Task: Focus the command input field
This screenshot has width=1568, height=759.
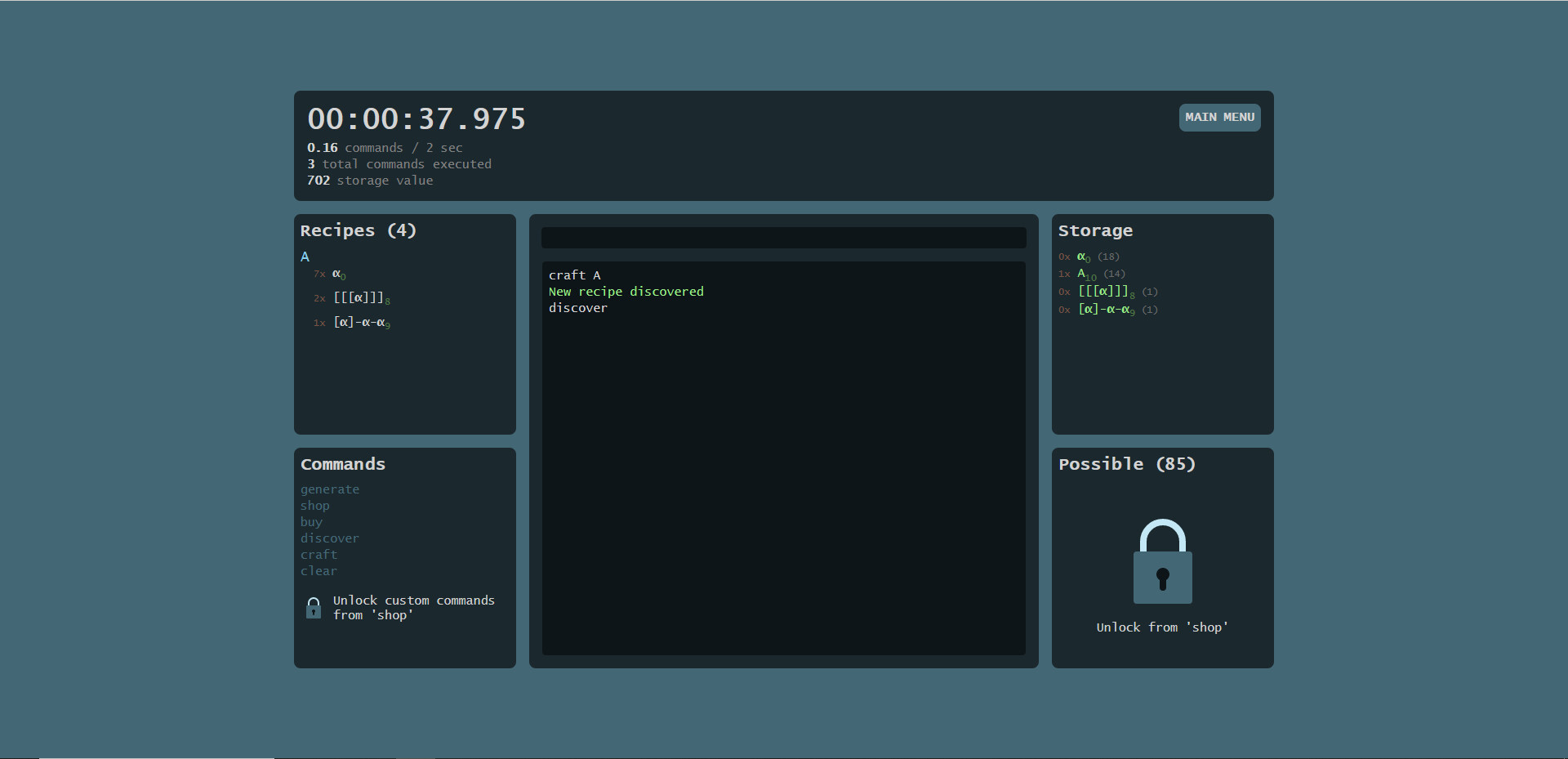Action: coord(783,238)
